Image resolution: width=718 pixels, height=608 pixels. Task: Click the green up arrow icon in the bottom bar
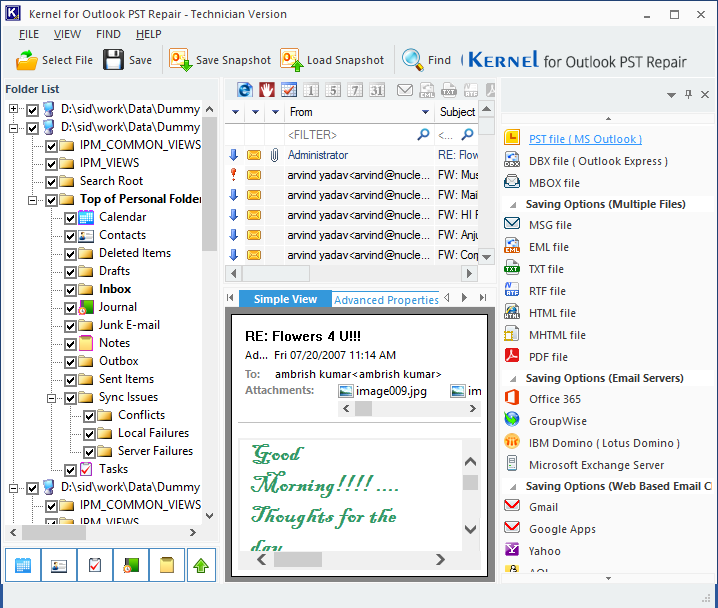coord(201,565)
